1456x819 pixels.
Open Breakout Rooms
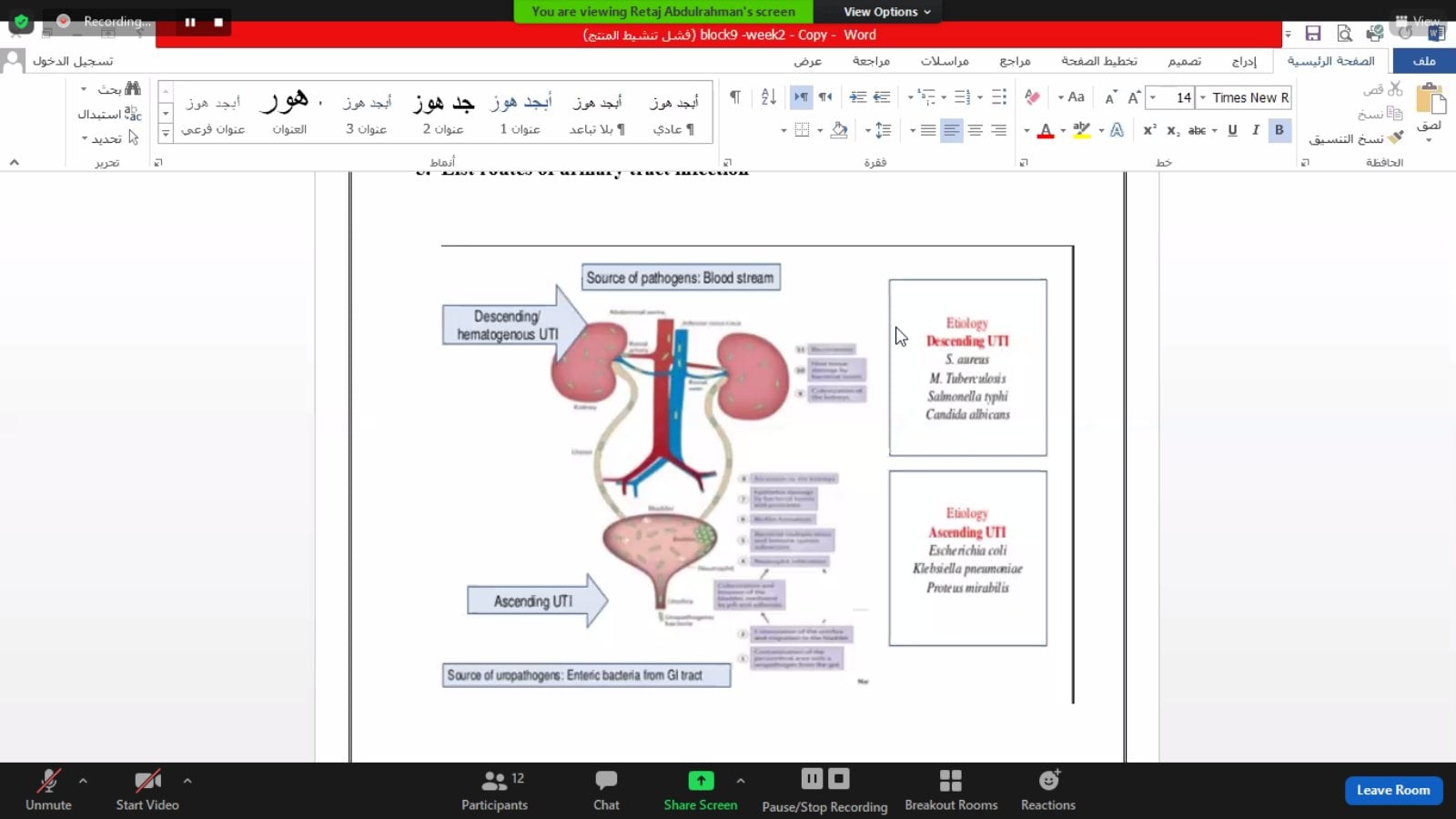click(x=951, y=790)
